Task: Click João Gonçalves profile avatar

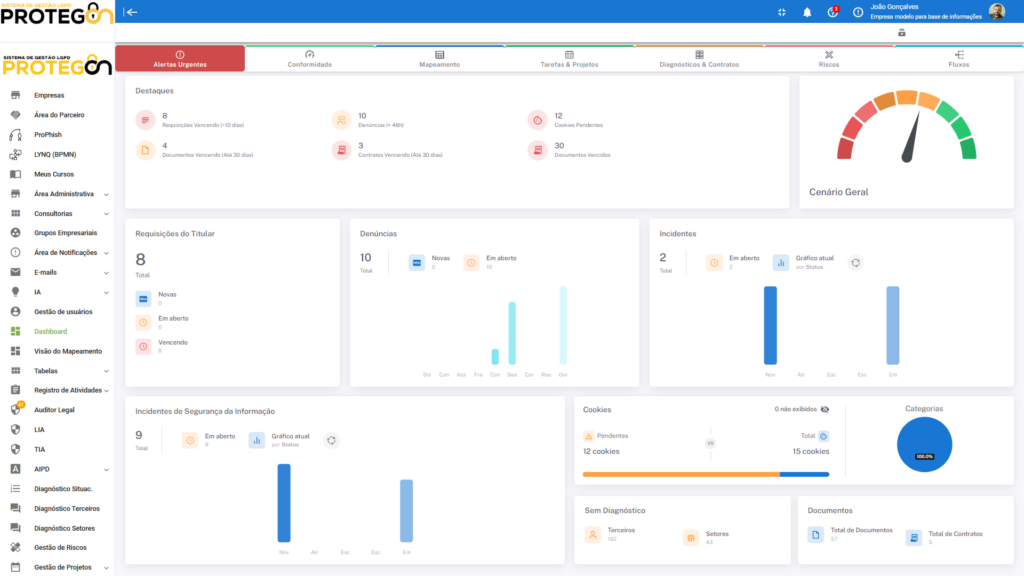Action: pyautogui.click(x=996, y=12)
